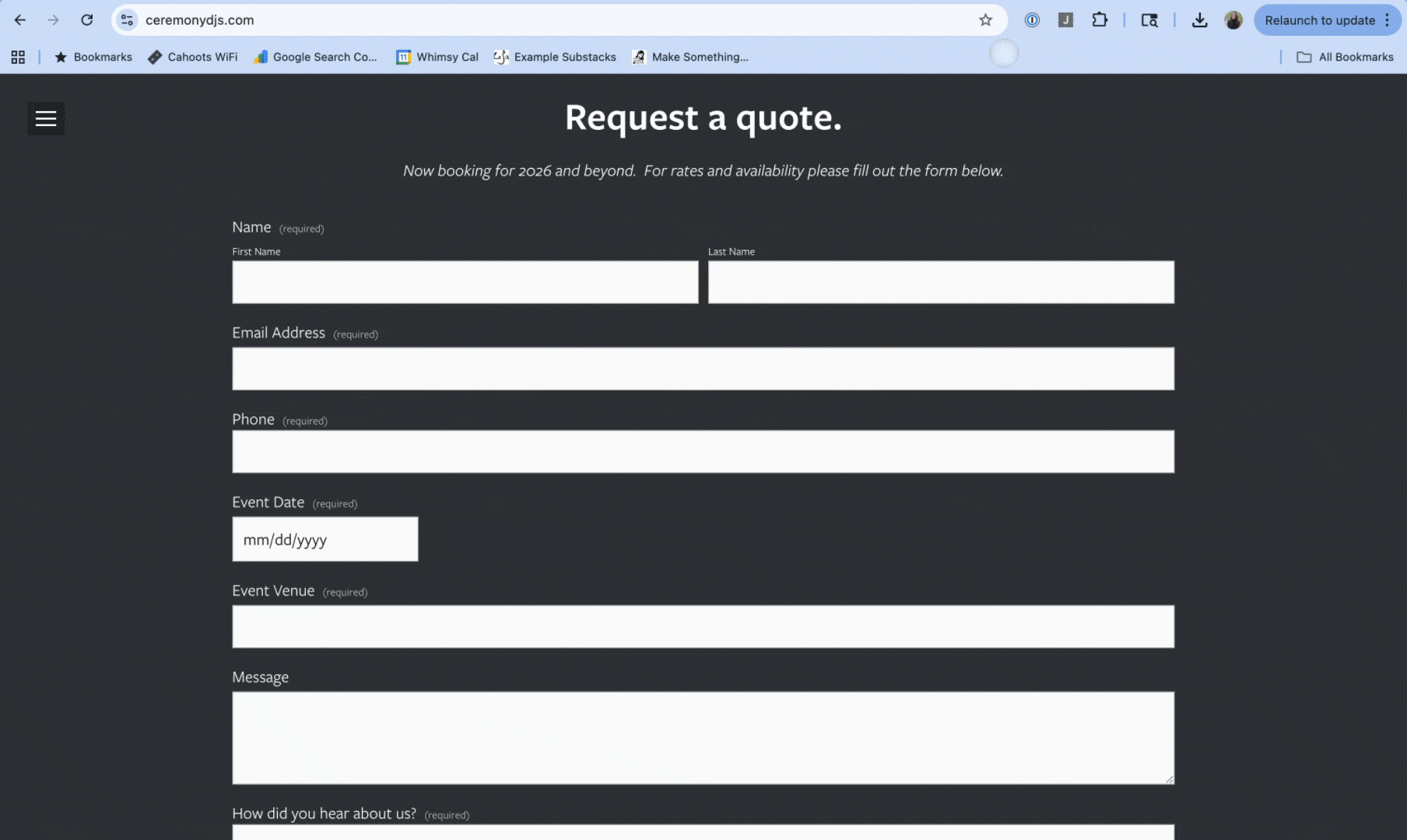The width and height of the screenshot is (1407, 840).
Task: Click the browser back arrow
Action: [20, 20]
